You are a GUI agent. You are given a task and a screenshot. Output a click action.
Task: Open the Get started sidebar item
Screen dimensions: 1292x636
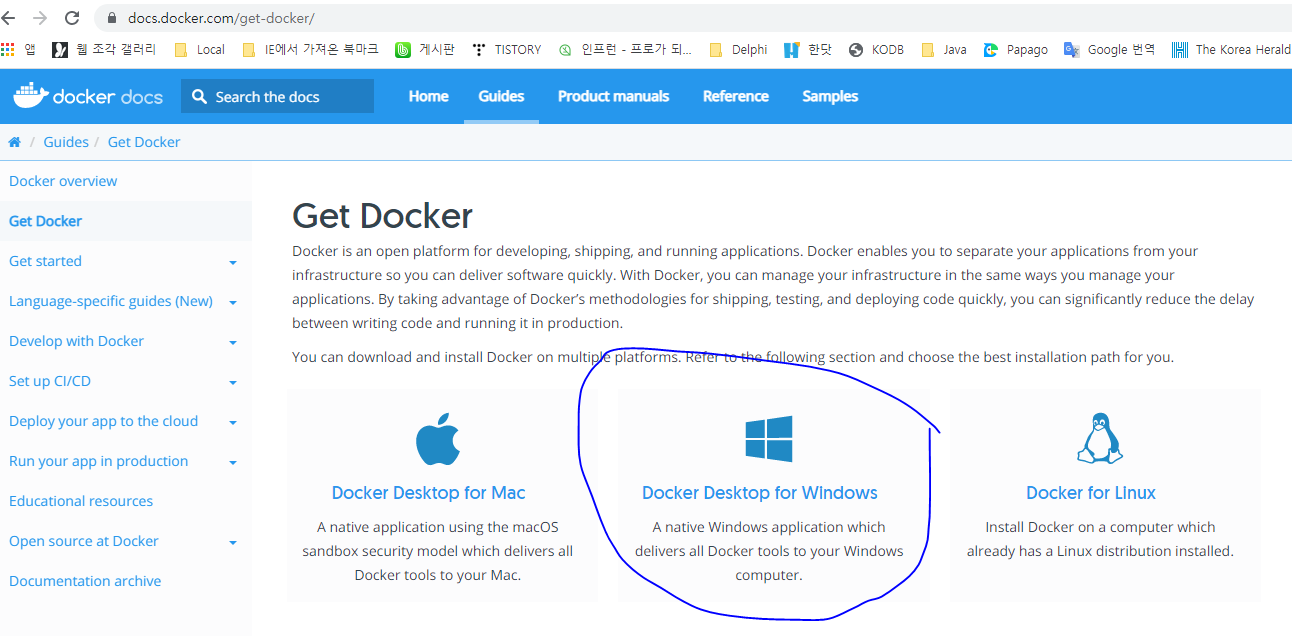tap(45, 261)
